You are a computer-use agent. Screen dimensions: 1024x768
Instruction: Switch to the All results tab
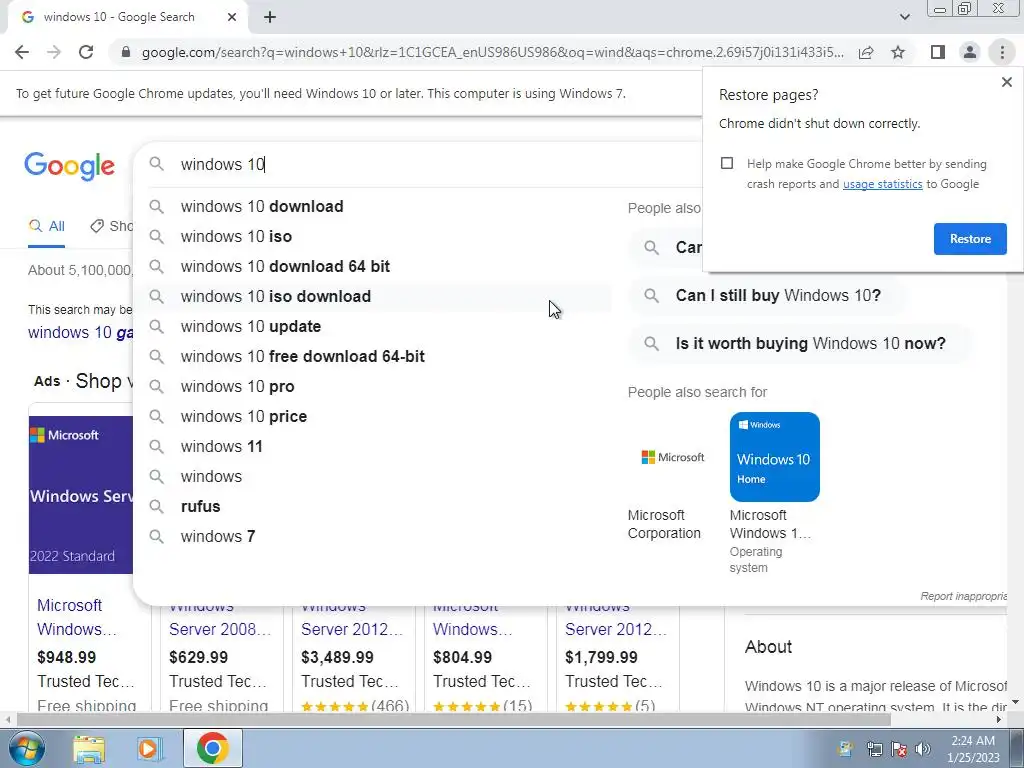46,227
